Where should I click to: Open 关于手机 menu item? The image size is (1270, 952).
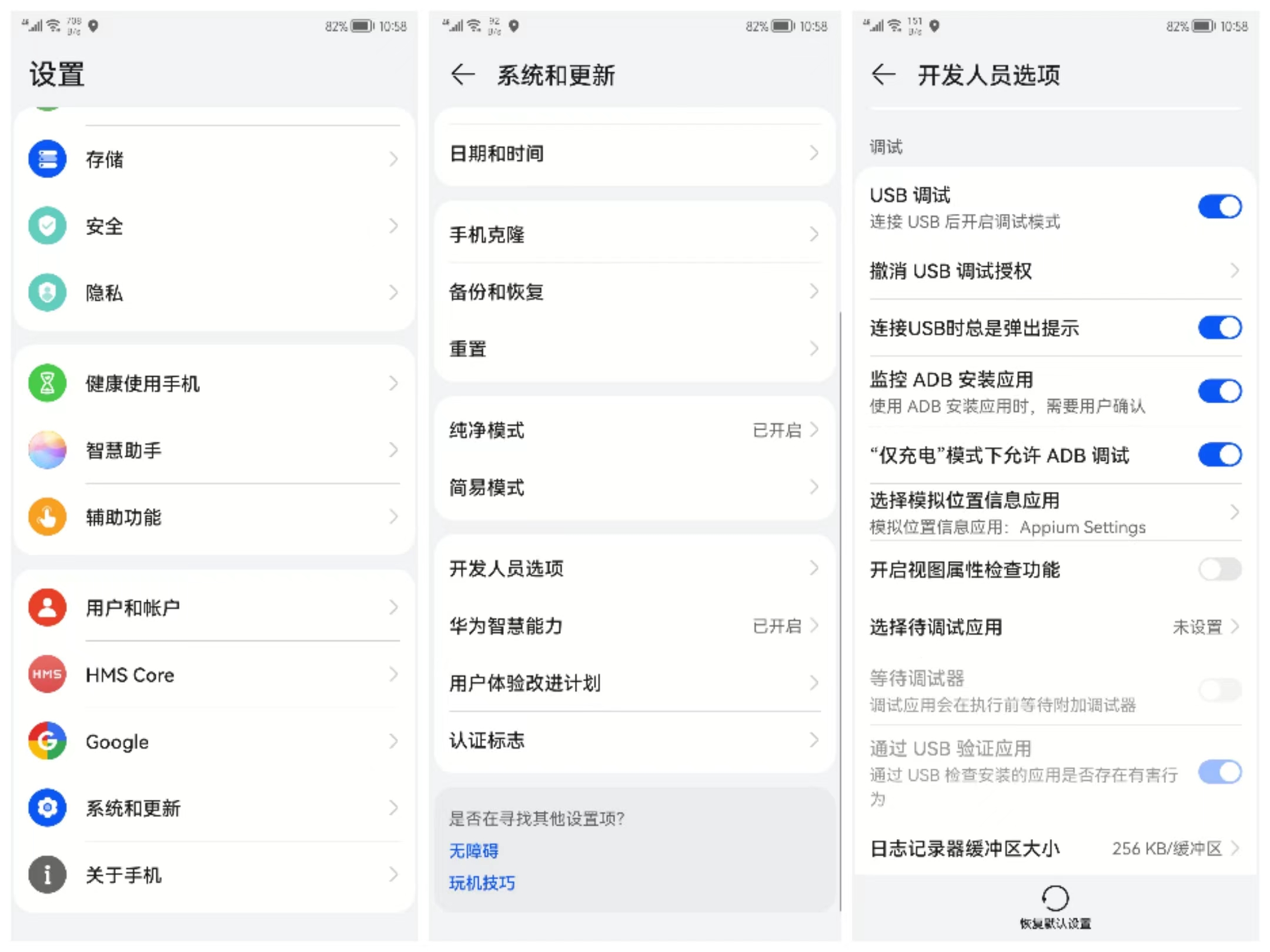pyautogui.click(x=215, y=874)
